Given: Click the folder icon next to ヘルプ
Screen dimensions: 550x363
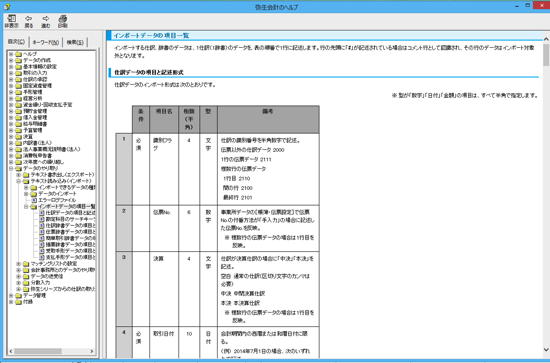Looking at the screenshot, I should coord(19,54).
